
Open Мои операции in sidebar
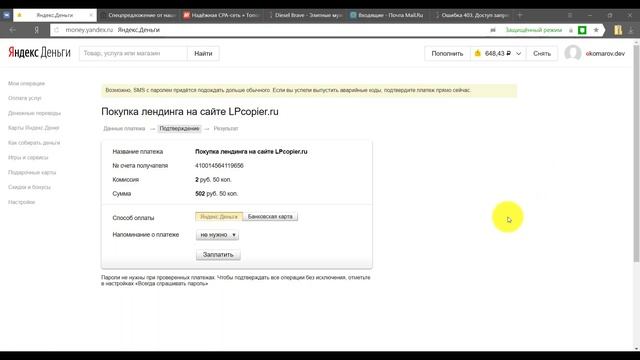(x=27, y=83)
